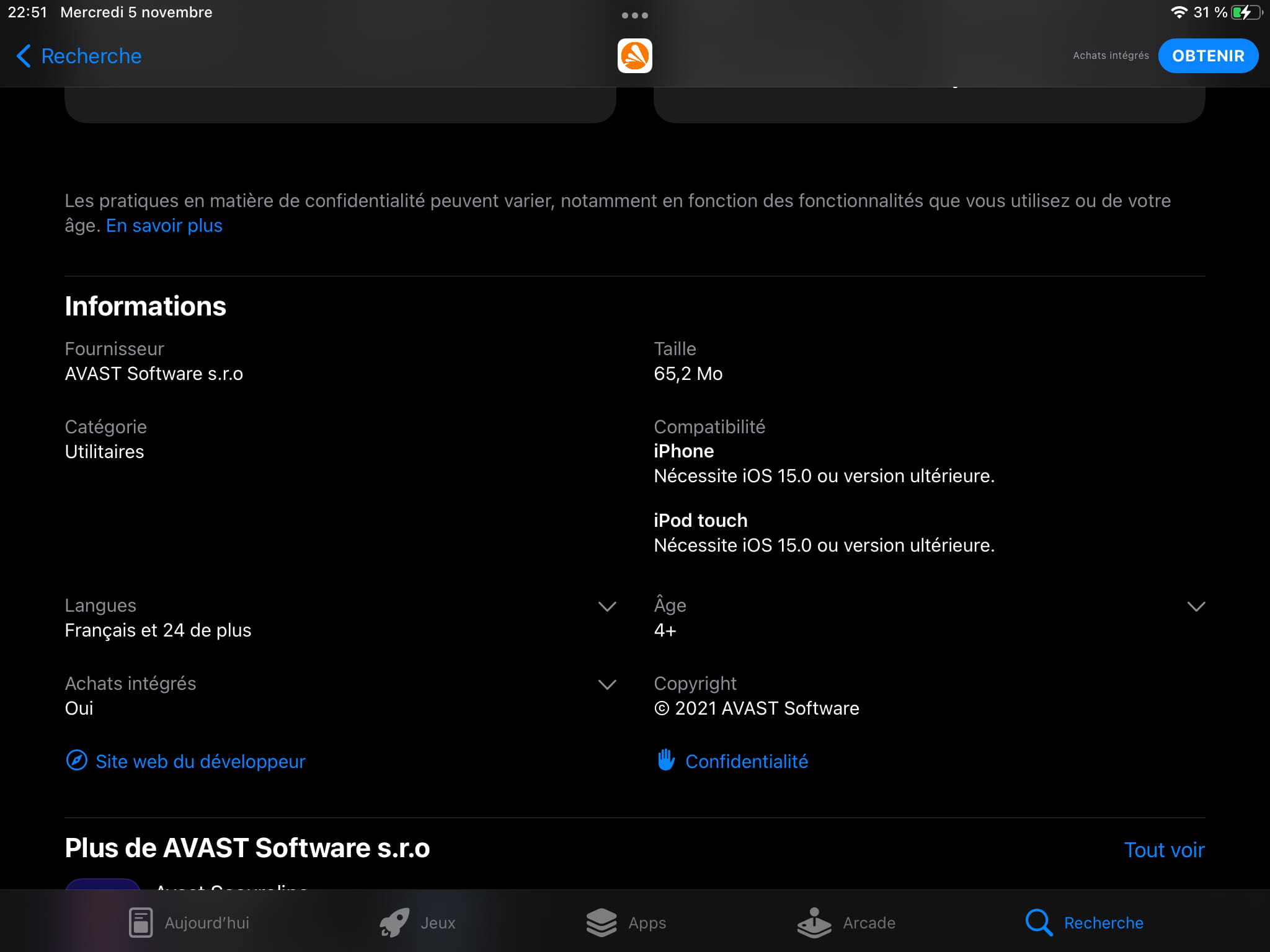Viewport: 1270px width, 952px height.
Task: Open Tout voir for AVAST apps
Action: click(x=1164, y=850)
